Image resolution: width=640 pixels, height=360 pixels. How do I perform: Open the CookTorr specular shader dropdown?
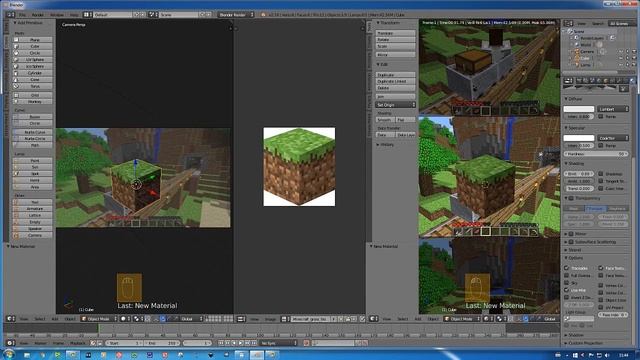(x=613, y=138)
